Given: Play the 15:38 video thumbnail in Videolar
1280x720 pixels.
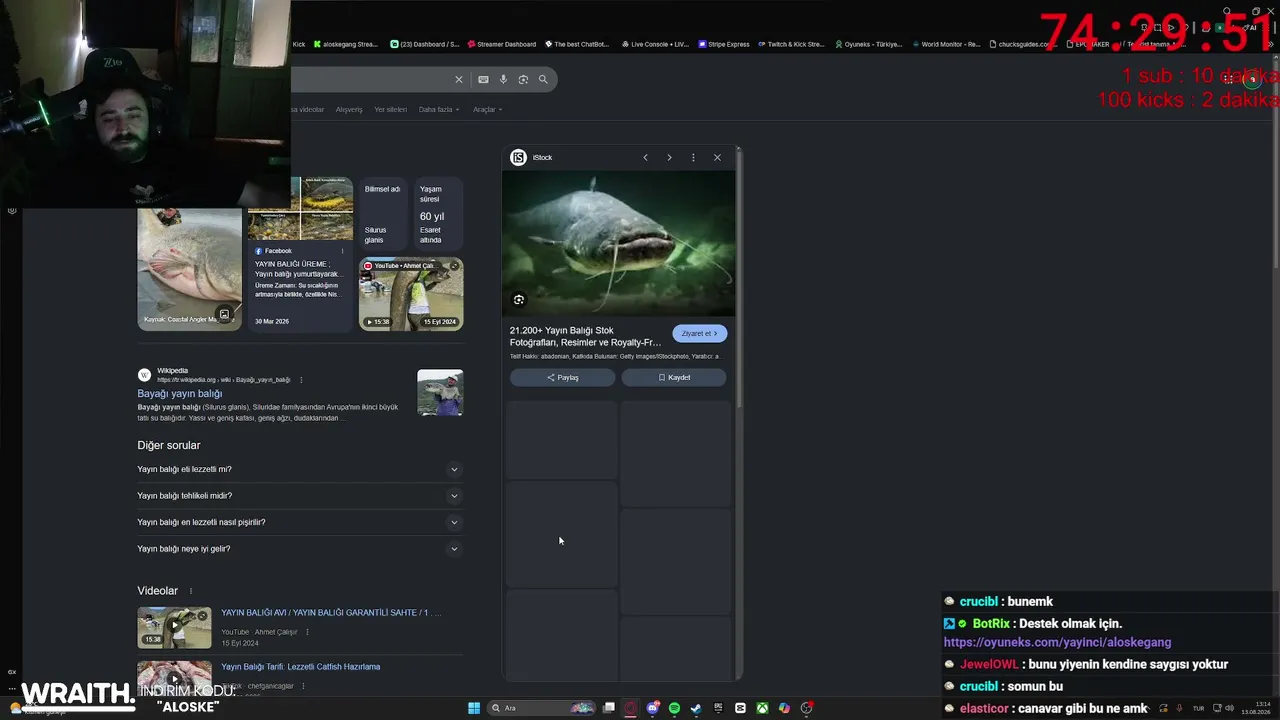Looking at the screenshot, I should point(174,628).
